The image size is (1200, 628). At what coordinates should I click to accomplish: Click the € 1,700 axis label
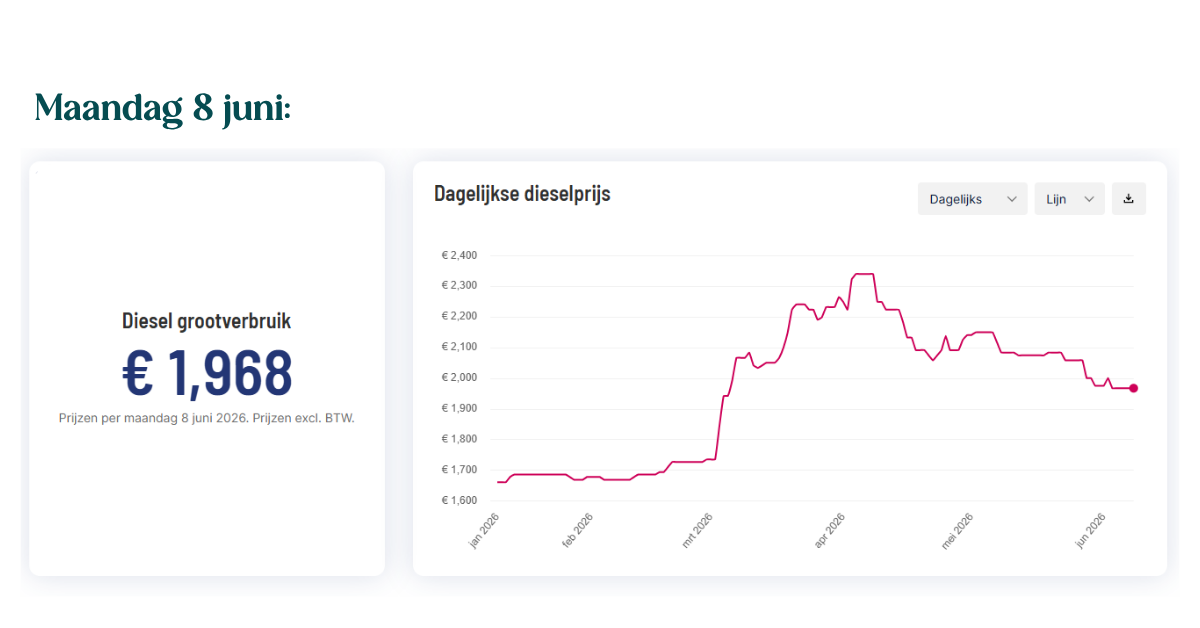pos(459,470)
